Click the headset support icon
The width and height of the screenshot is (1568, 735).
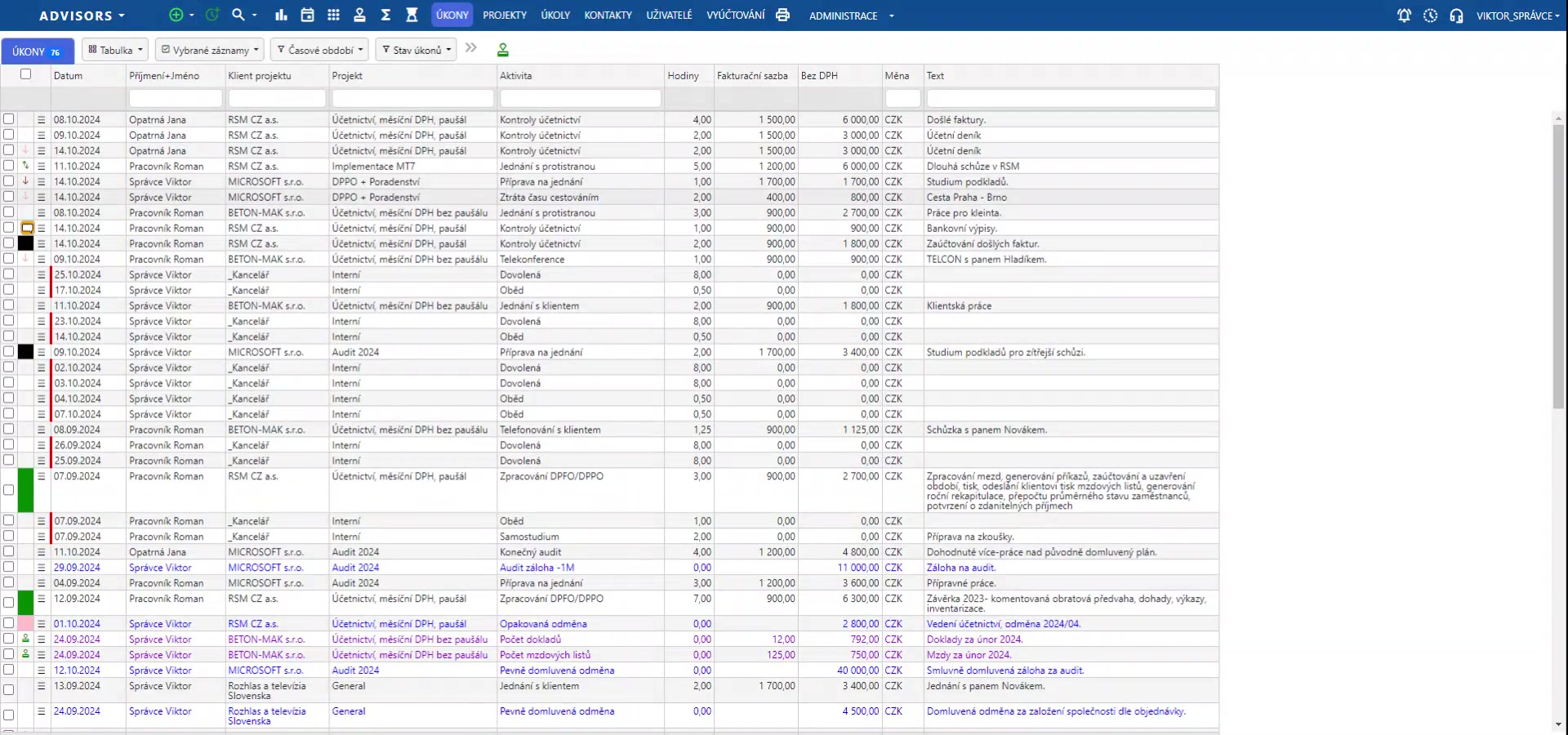(1456, 16)
